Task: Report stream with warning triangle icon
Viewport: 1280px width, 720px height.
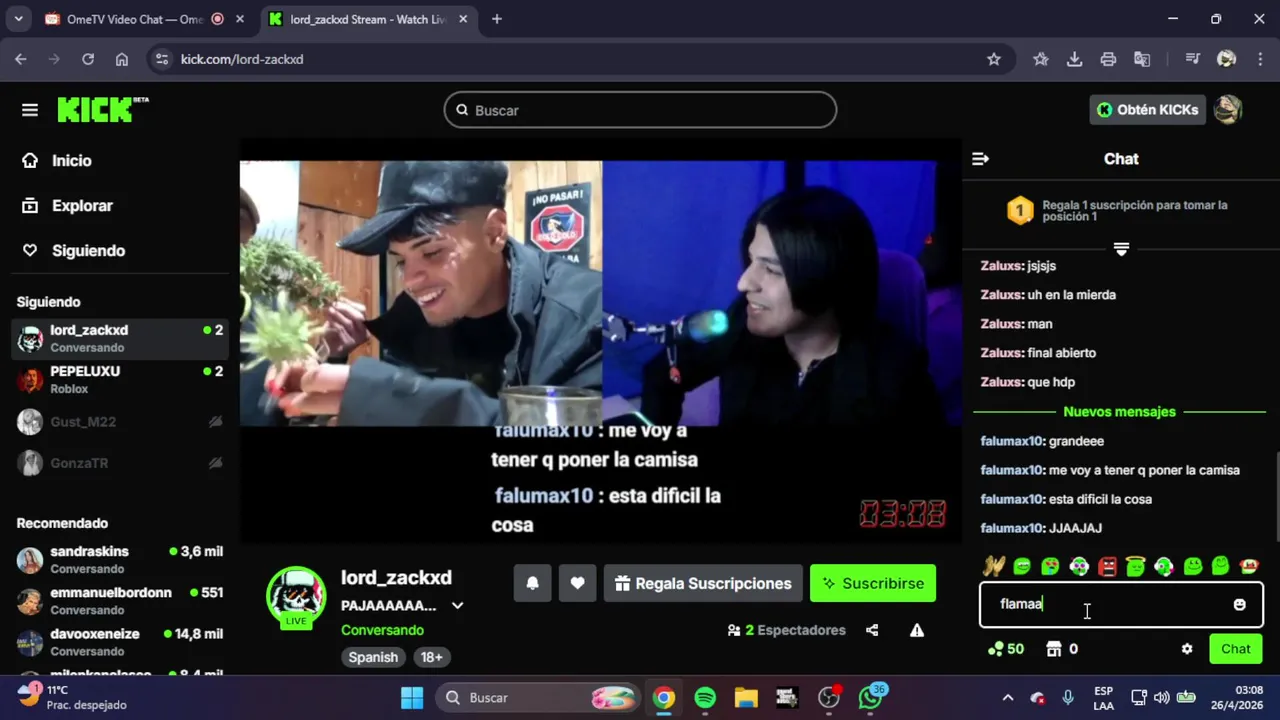Action: click(x=917, y=630)
